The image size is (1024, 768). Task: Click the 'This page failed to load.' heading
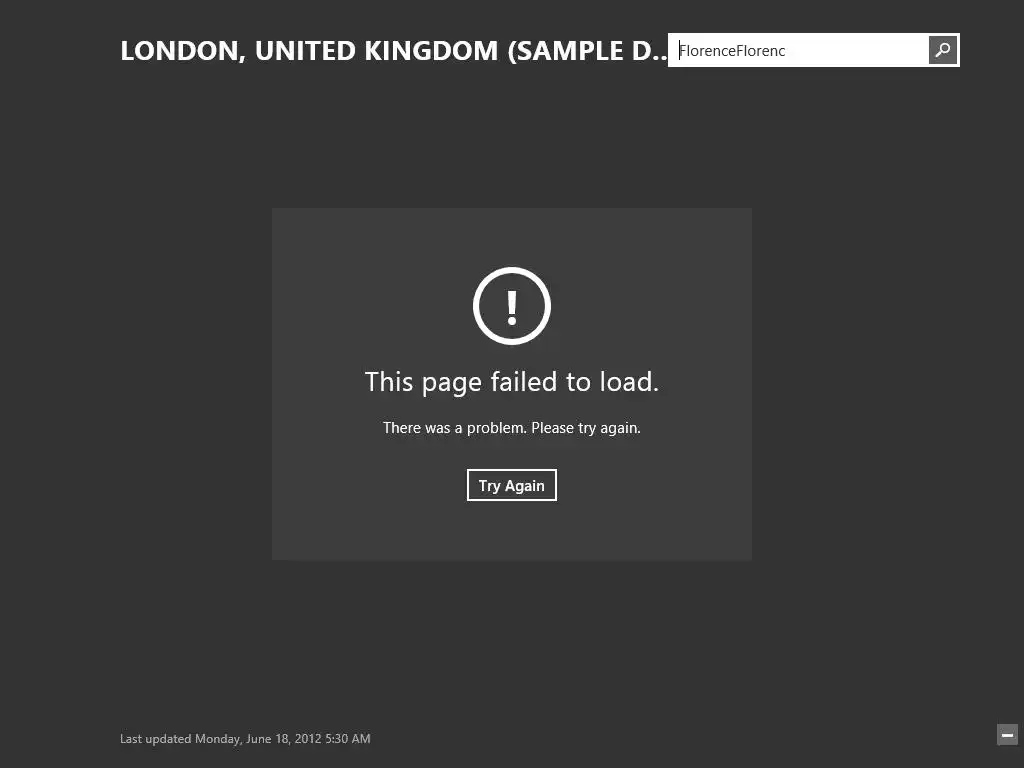(512, 382)
